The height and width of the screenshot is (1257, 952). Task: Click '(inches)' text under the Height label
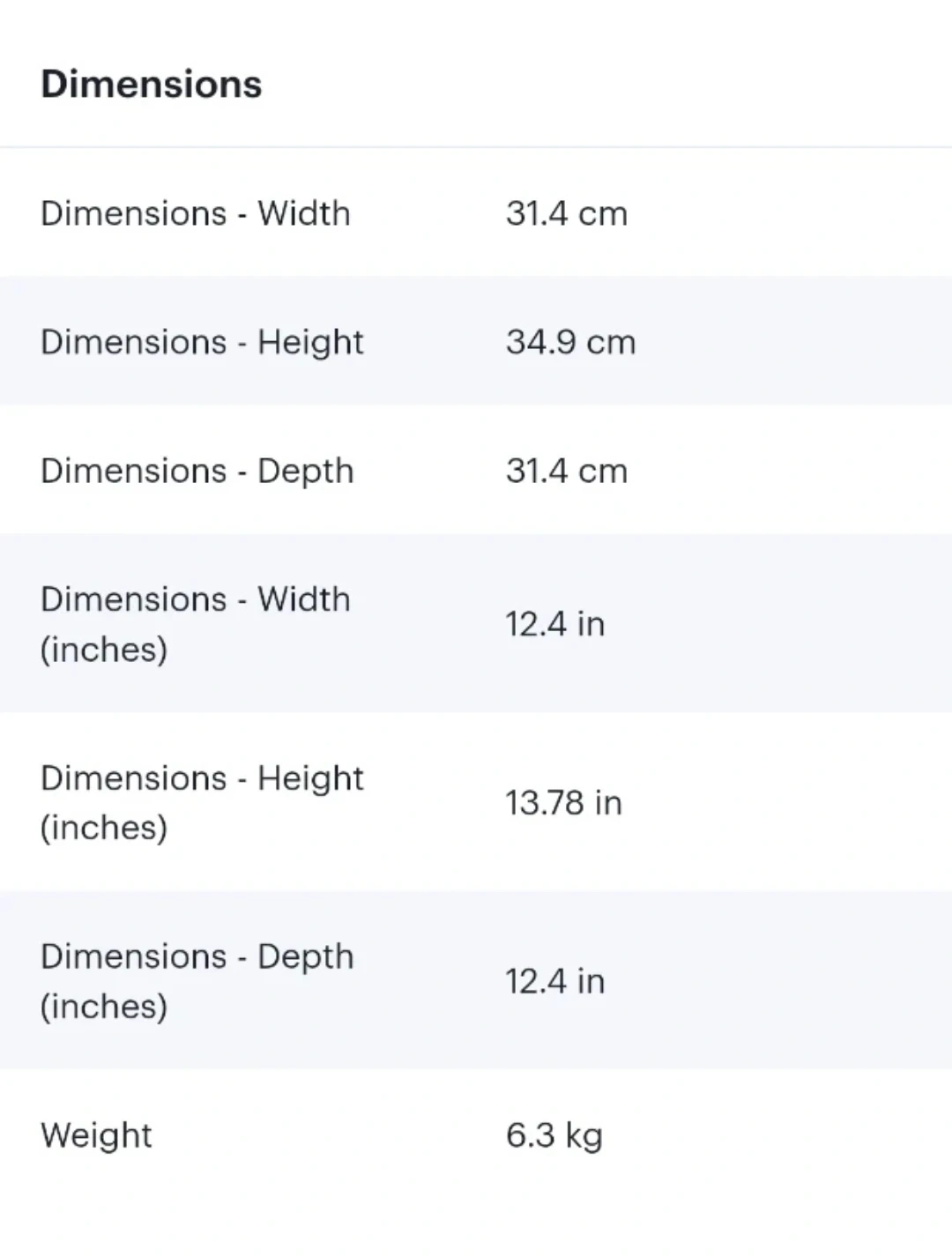(x=104, y=828)
